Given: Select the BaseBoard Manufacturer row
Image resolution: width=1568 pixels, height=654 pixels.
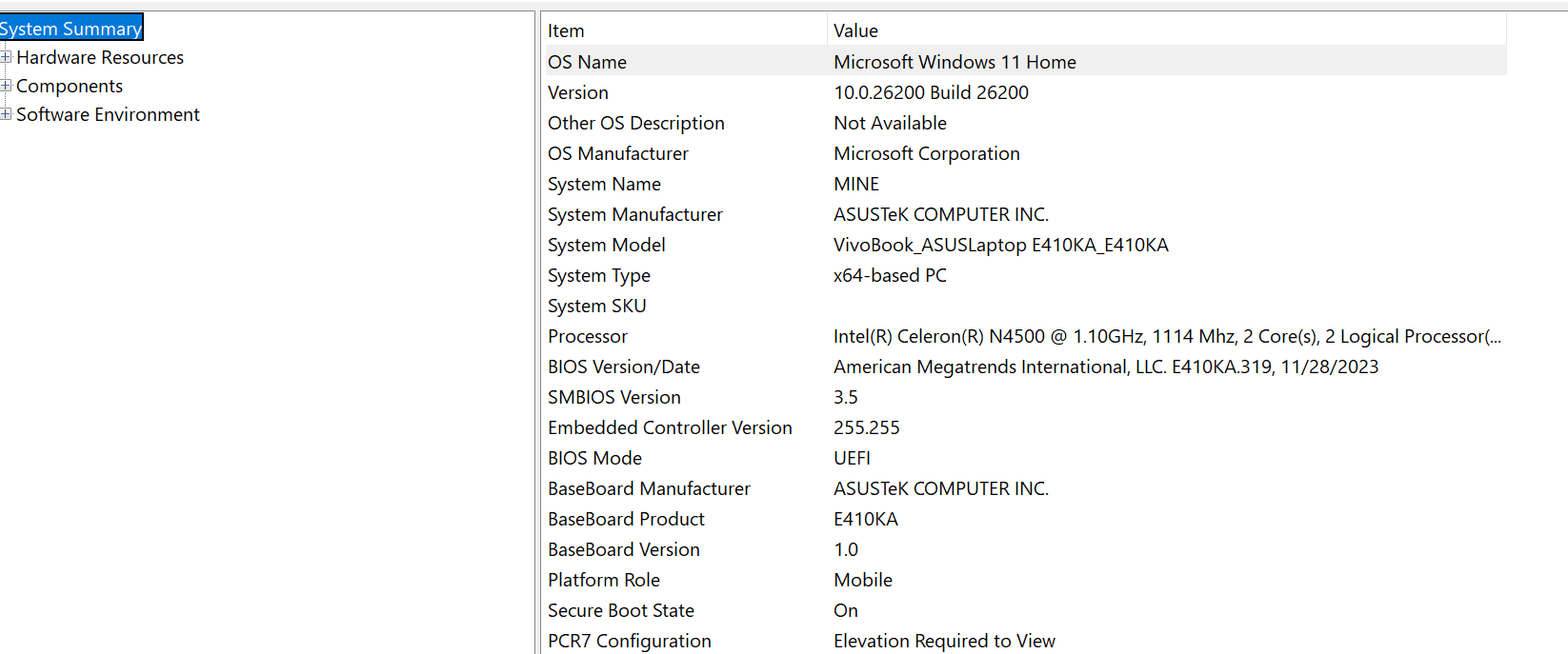Looking at the screenshot, I should pos(650,488).
